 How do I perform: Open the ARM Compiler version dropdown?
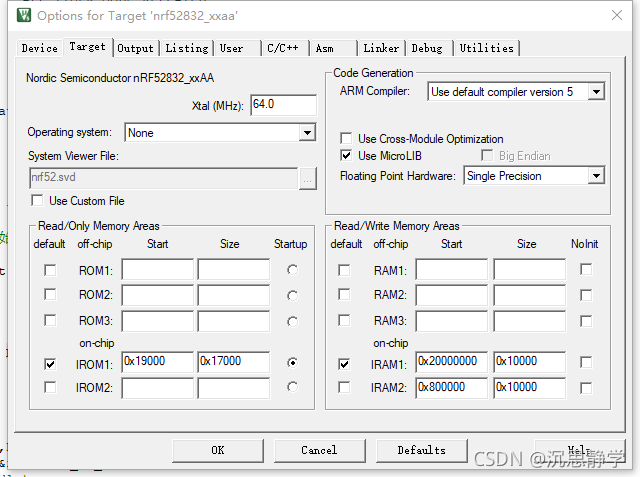596,92
